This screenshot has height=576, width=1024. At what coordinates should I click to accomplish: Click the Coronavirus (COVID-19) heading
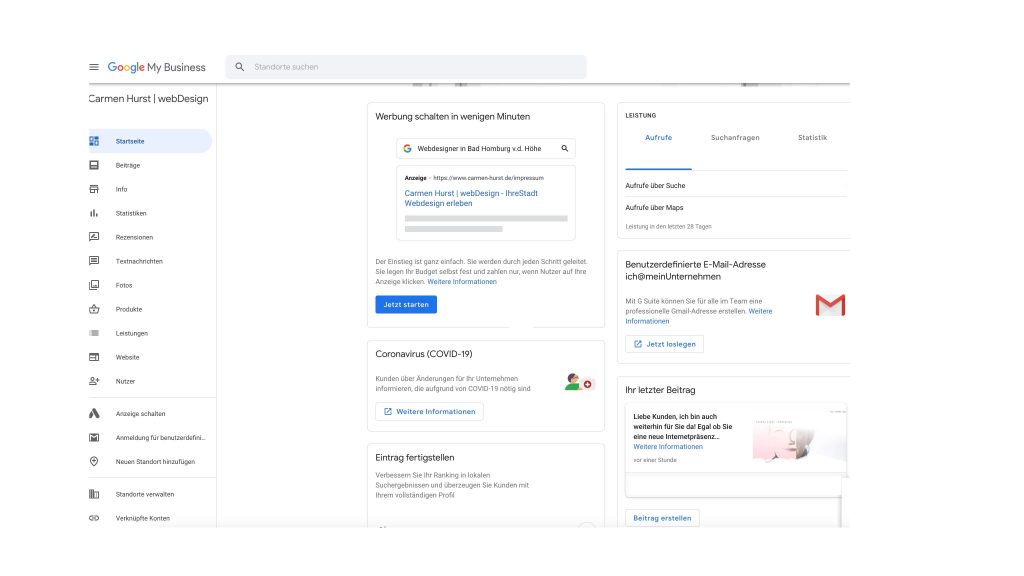click(x=424, y=354)
